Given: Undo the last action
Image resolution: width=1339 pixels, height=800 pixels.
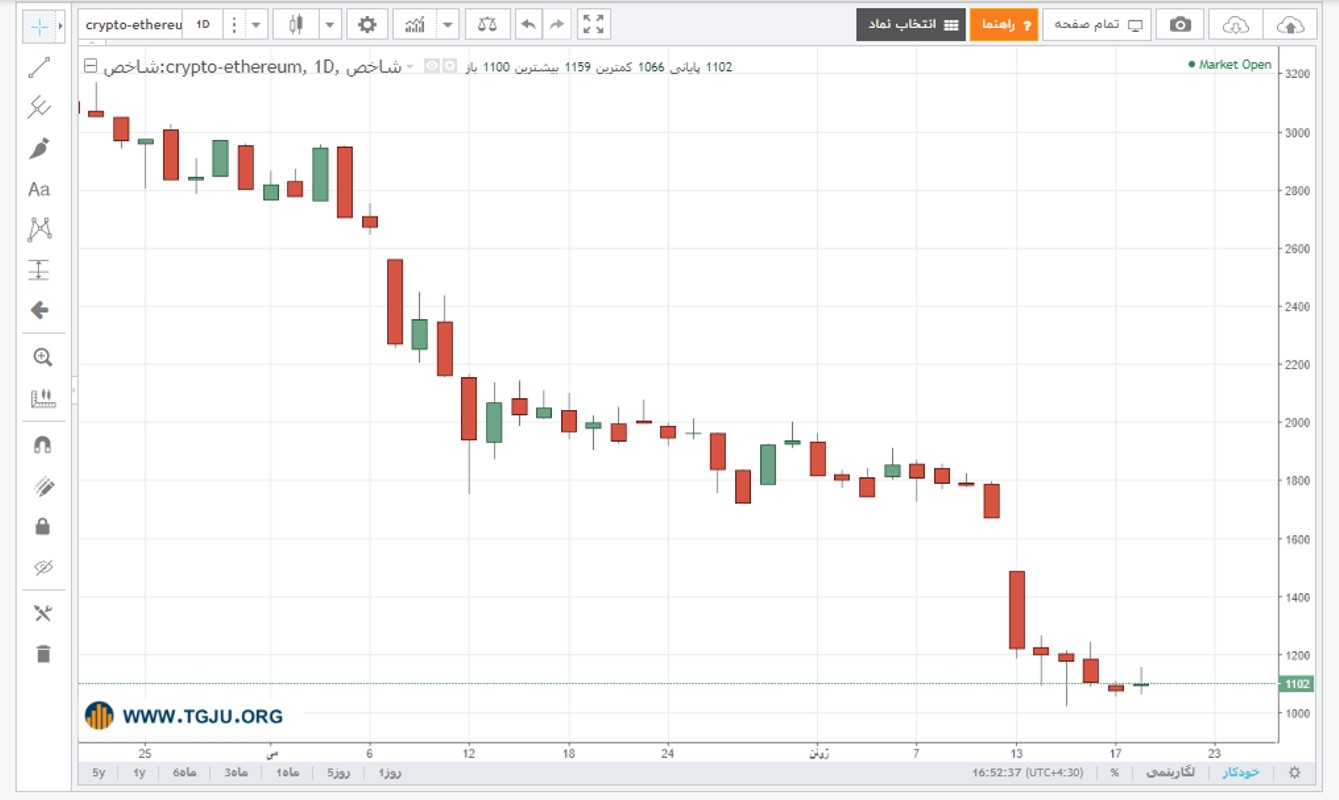Looking at the screenshot, I should tap(528, 24).
